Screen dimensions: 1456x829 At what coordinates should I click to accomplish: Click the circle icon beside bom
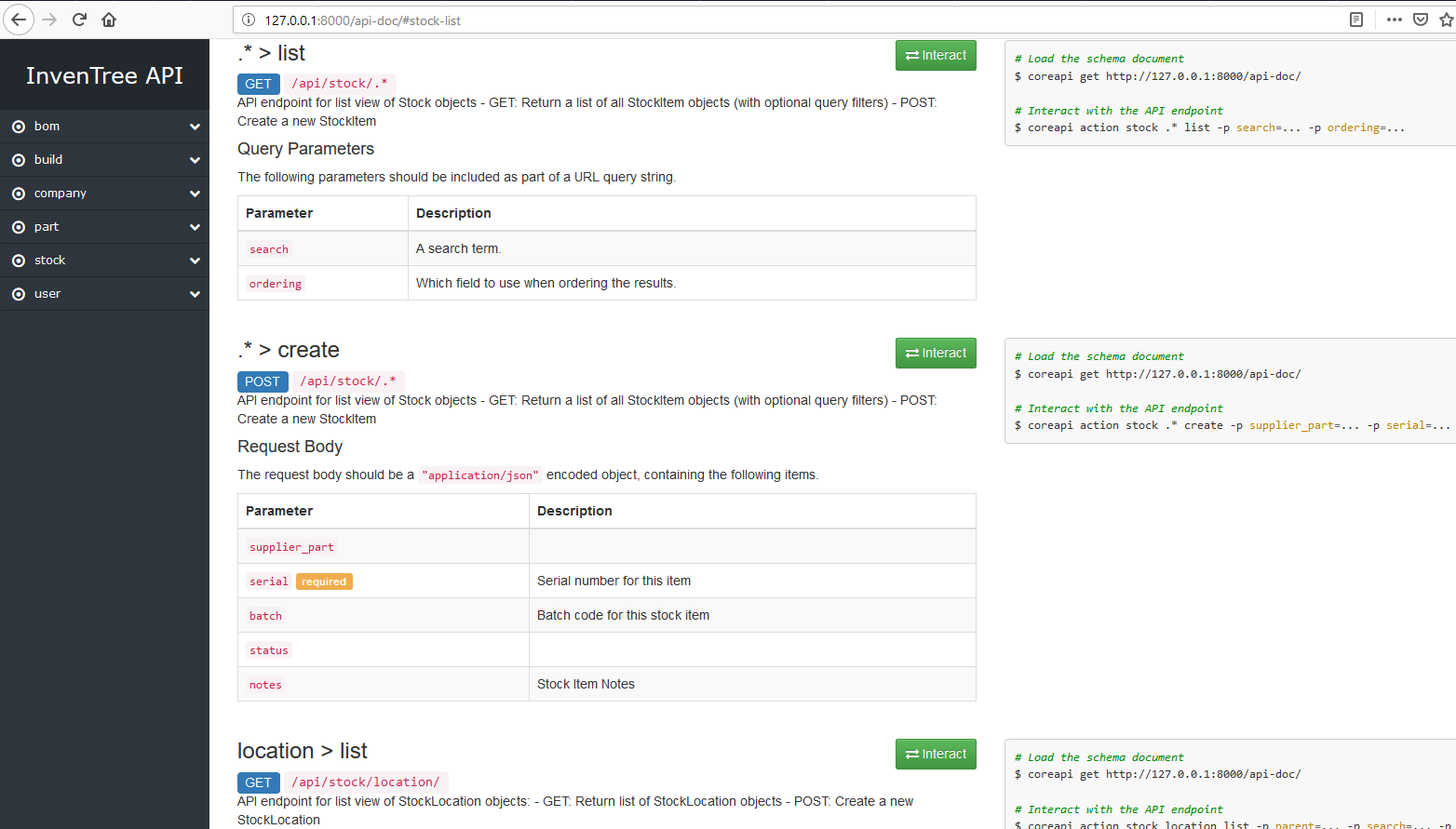tap(19, 127)
